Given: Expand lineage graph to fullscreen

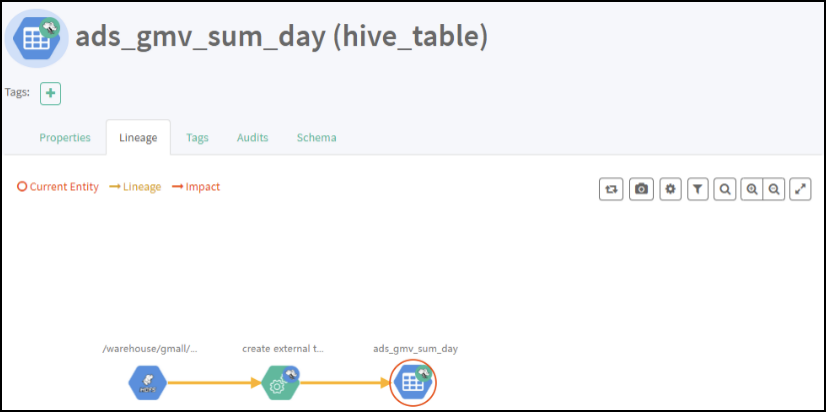Looking at the screenshot, I should 800,188.
